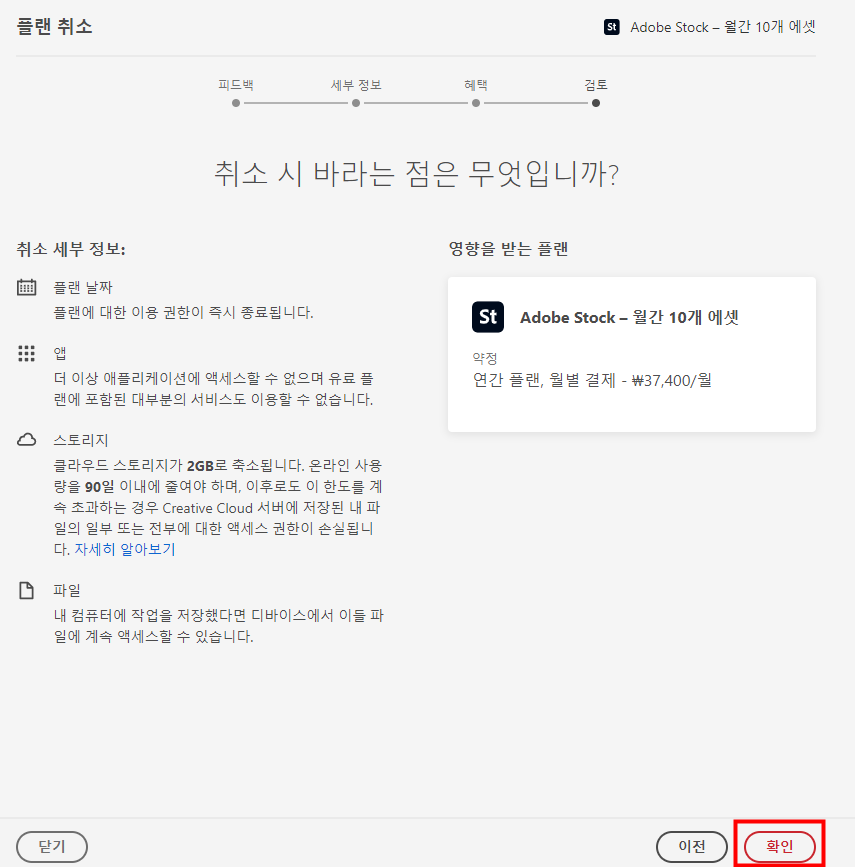The image size is (855, 867).
Task: Click the 피드백 progress step dot
Action: 236,103
